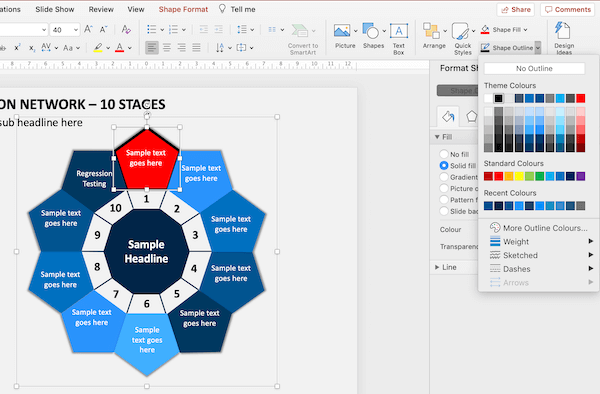Select Gradient fill radio option
This screenshot has height=394, width=600.
pos(444,177)
